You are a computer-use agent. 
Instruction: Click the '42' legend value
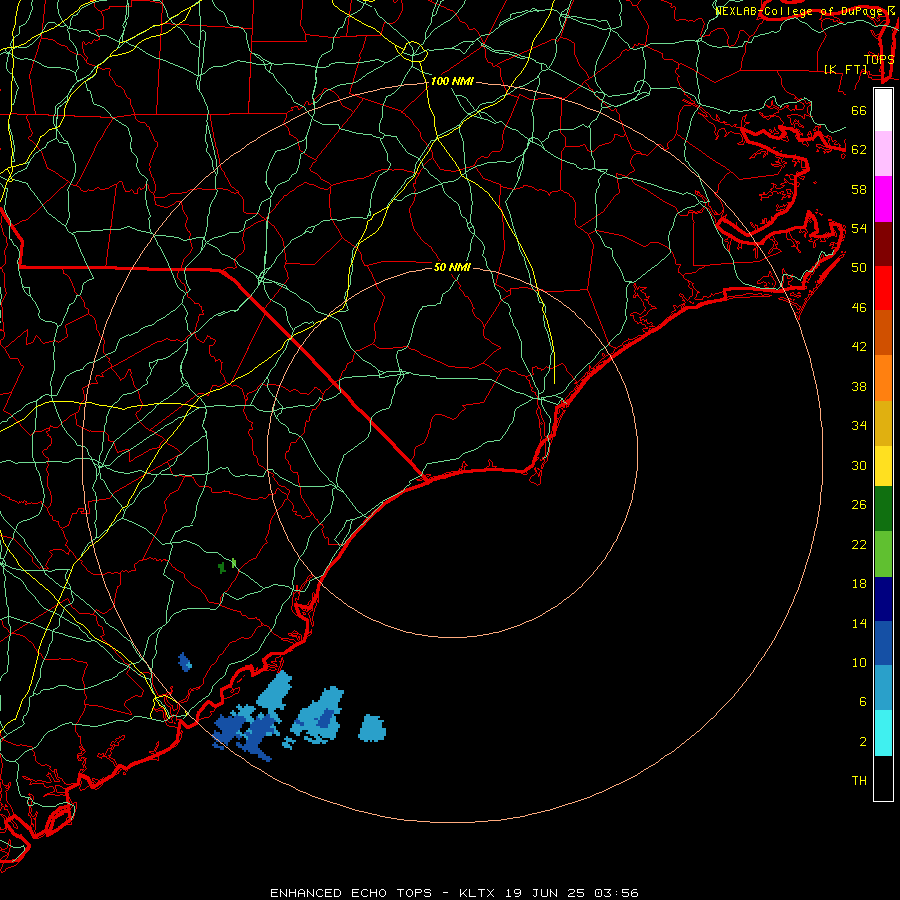point(859,346)
